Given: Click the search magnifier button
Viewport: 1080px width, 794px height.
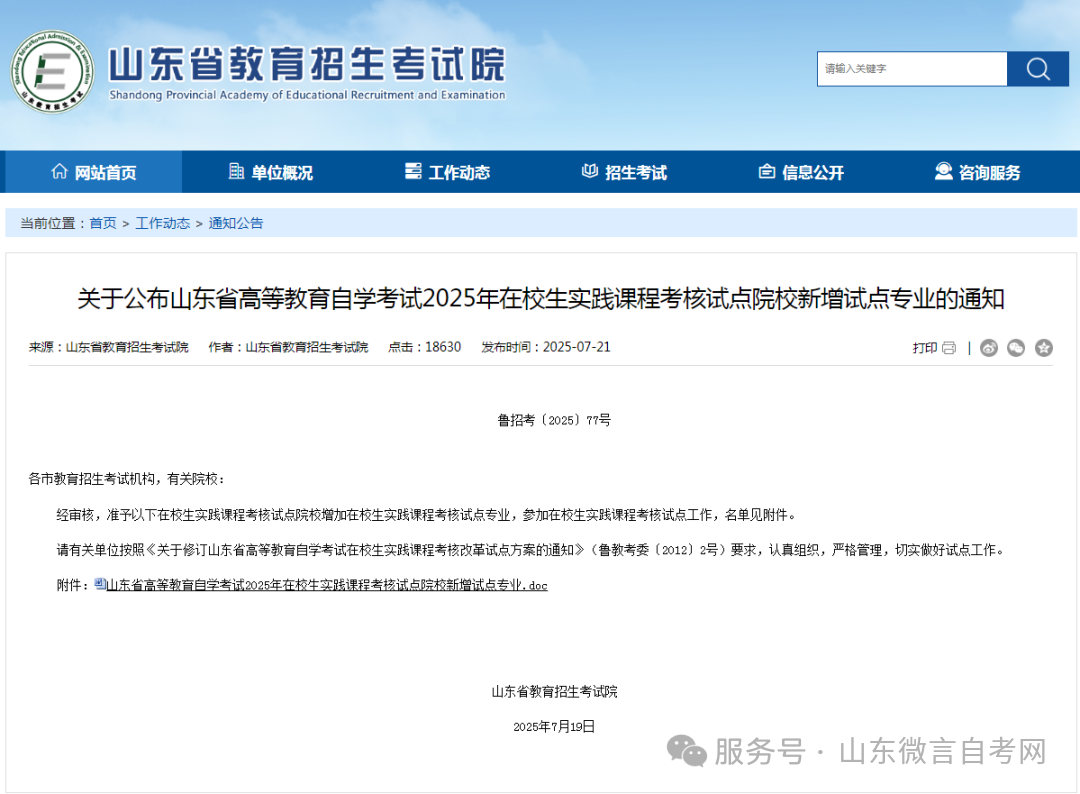Looking at the screenshot, I should tap(1038, 69).
